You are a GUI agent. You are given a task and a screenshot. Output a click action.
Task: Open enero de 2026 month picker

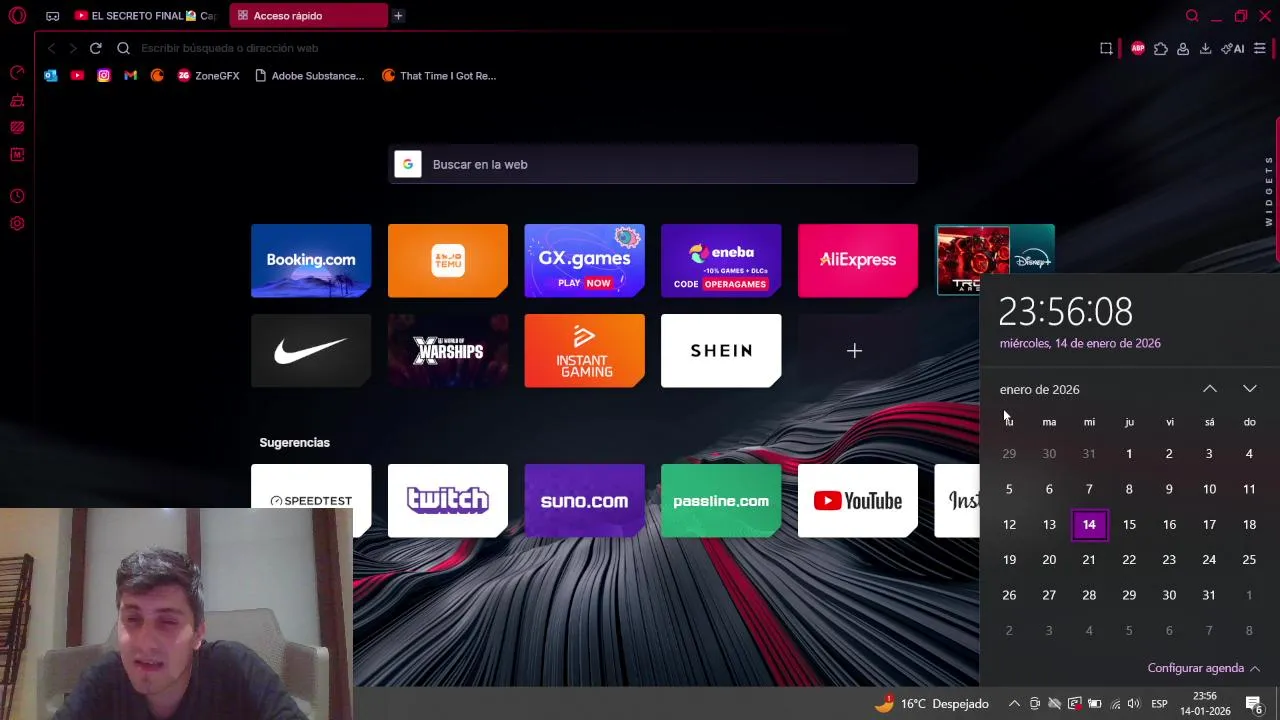[x=1039, y=390]
